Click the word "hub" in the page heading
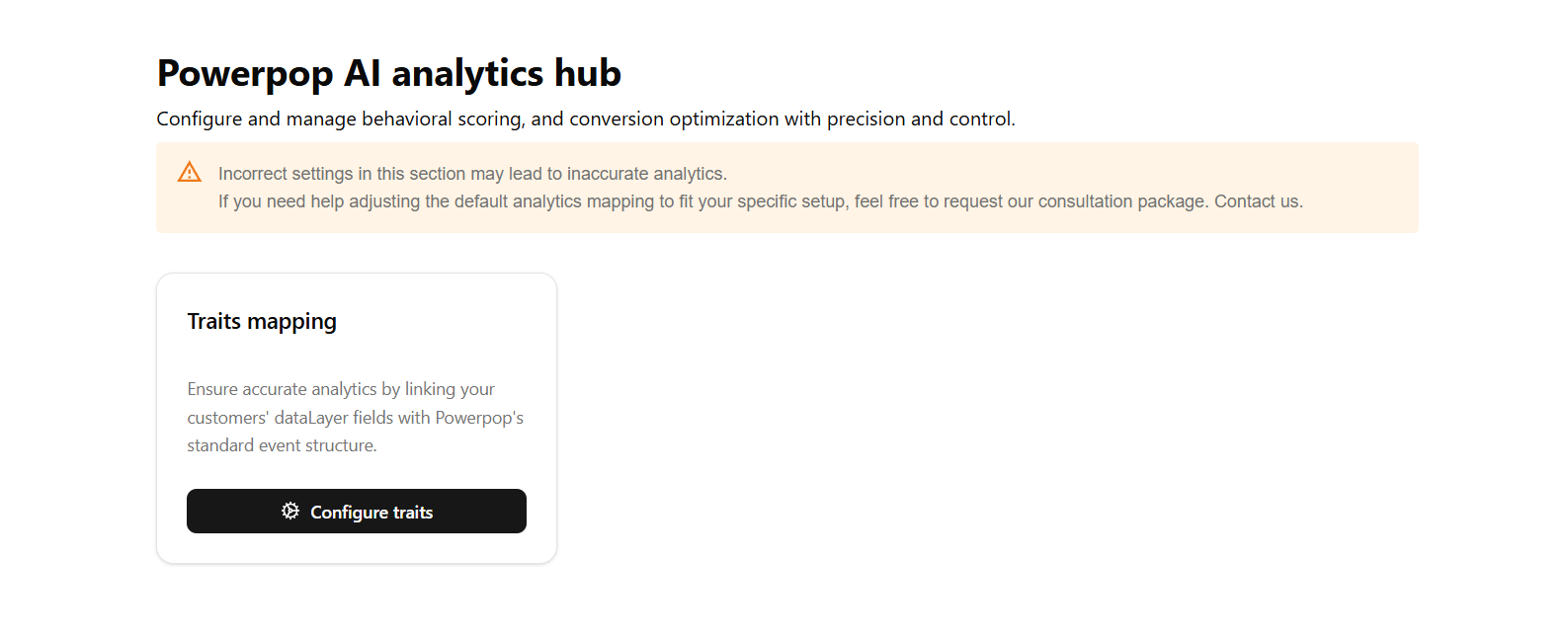Screen dimensions: 1568x637 coord(587,74)
